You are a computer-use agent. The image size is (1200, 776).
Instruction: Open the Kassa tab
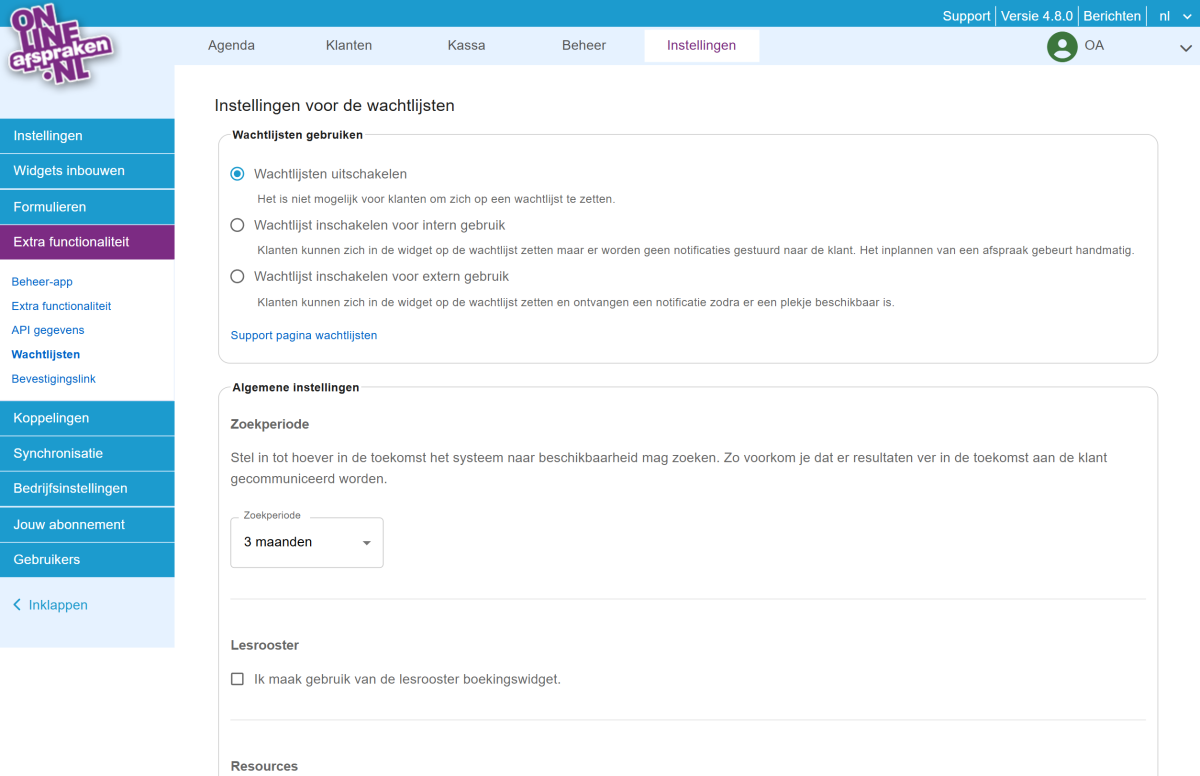click(x=466, y=45)
